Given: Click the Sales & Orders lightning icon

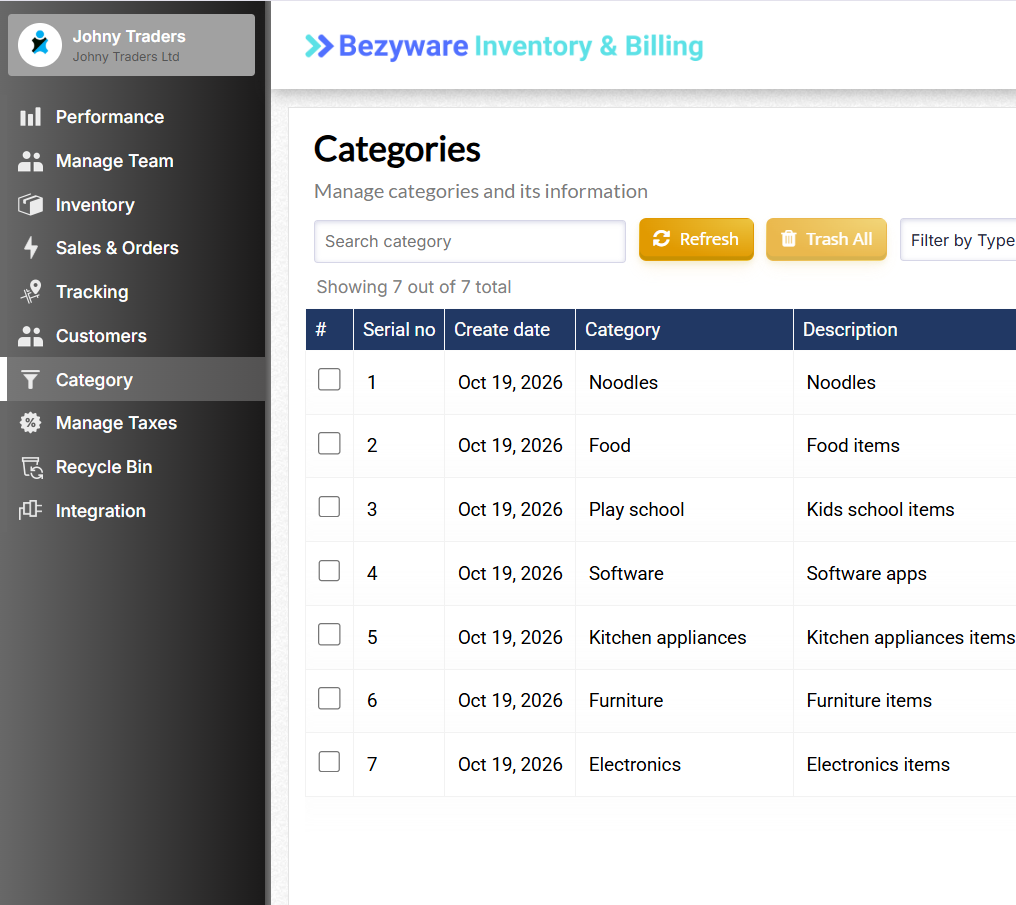Looking at the screenshot, I should pyautogui.click(x=30, y=248).
